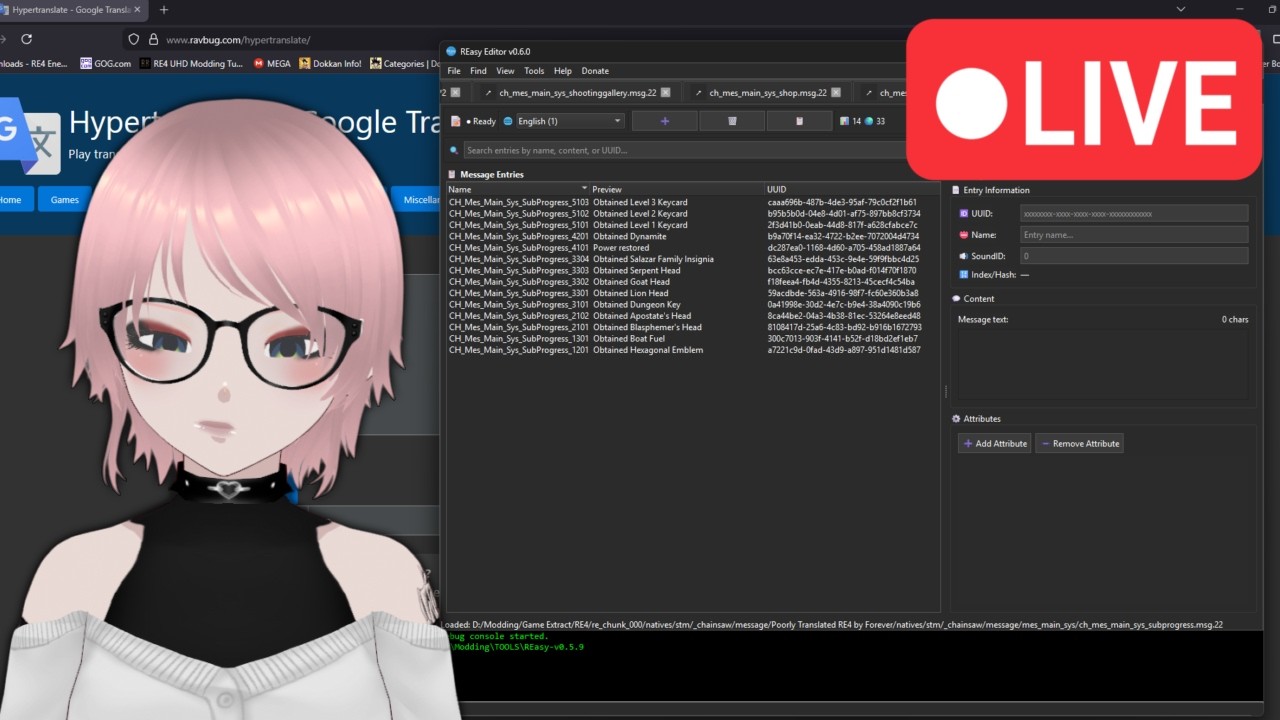Click the browser reload button
The height and width of the screenshot is (720, 1280).
(27, 39)
